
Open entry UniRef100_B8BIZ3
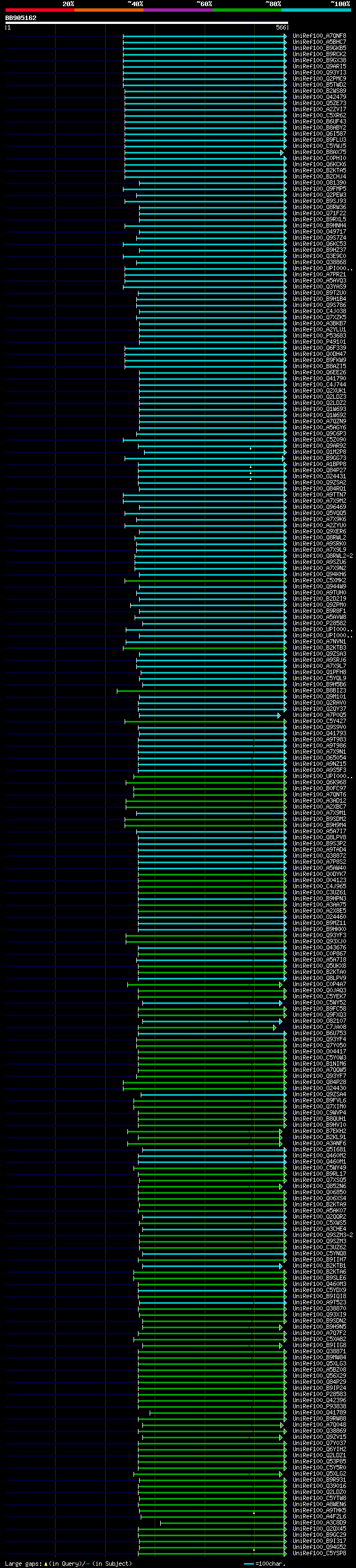pyautogui.click(x=319, y=690)
